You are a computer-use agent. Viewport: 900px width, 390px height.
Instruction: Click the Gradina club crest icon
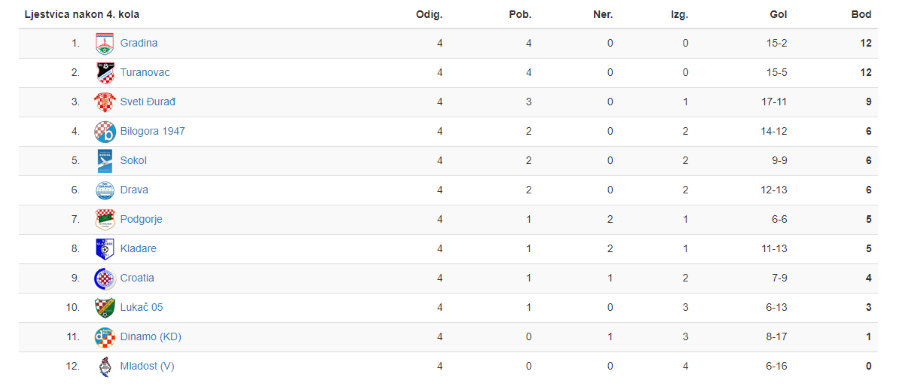click(104, 44)
